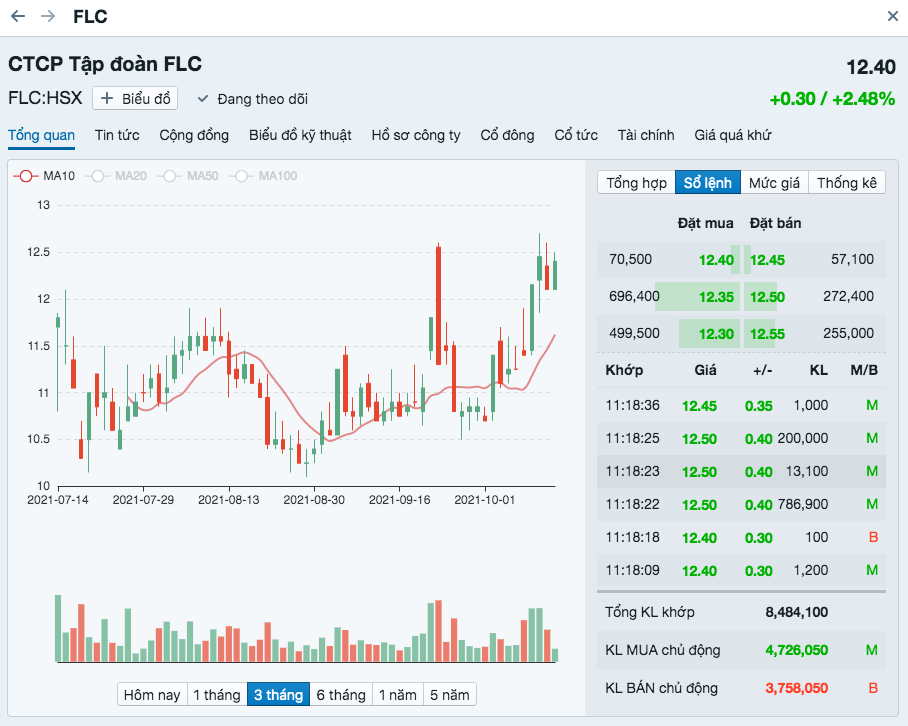
Task: Close the FLC panel with the X icon
Action: click(892, 16)
